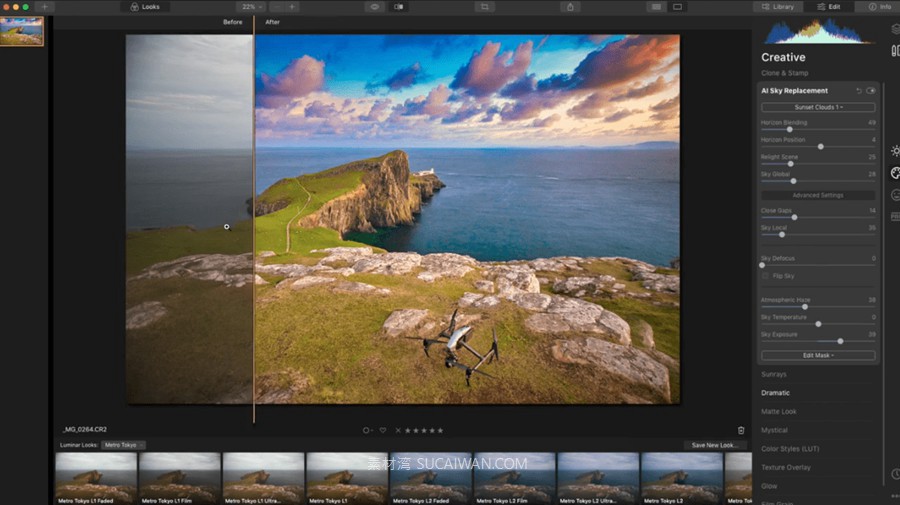
Task: Open the Essentials sun icon tab
Action: [x=895, y=151]
